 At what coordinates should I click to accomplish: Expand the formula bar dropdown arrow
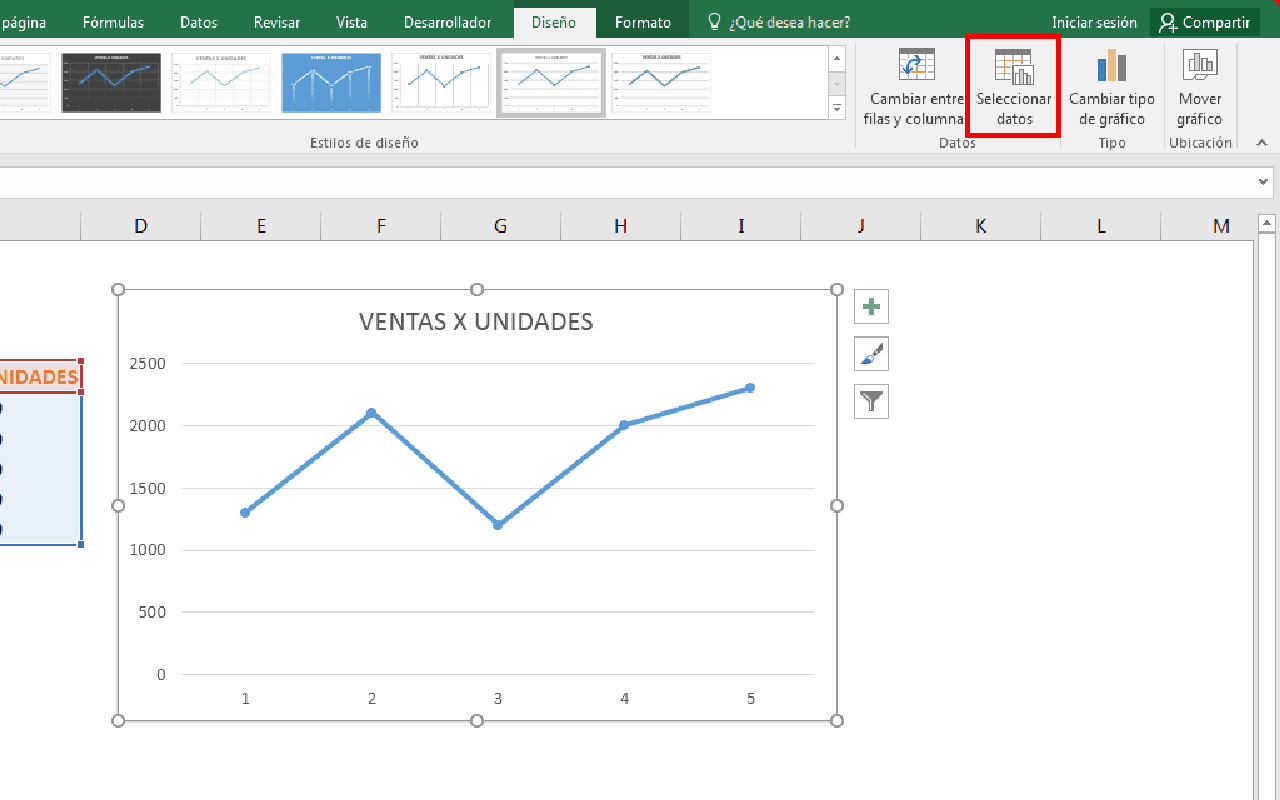tap(1264, 182)
